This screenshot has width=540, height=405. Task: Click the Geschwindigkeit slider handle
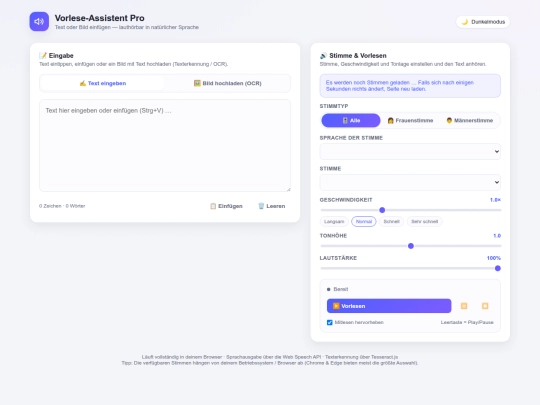tap(382, 210)
